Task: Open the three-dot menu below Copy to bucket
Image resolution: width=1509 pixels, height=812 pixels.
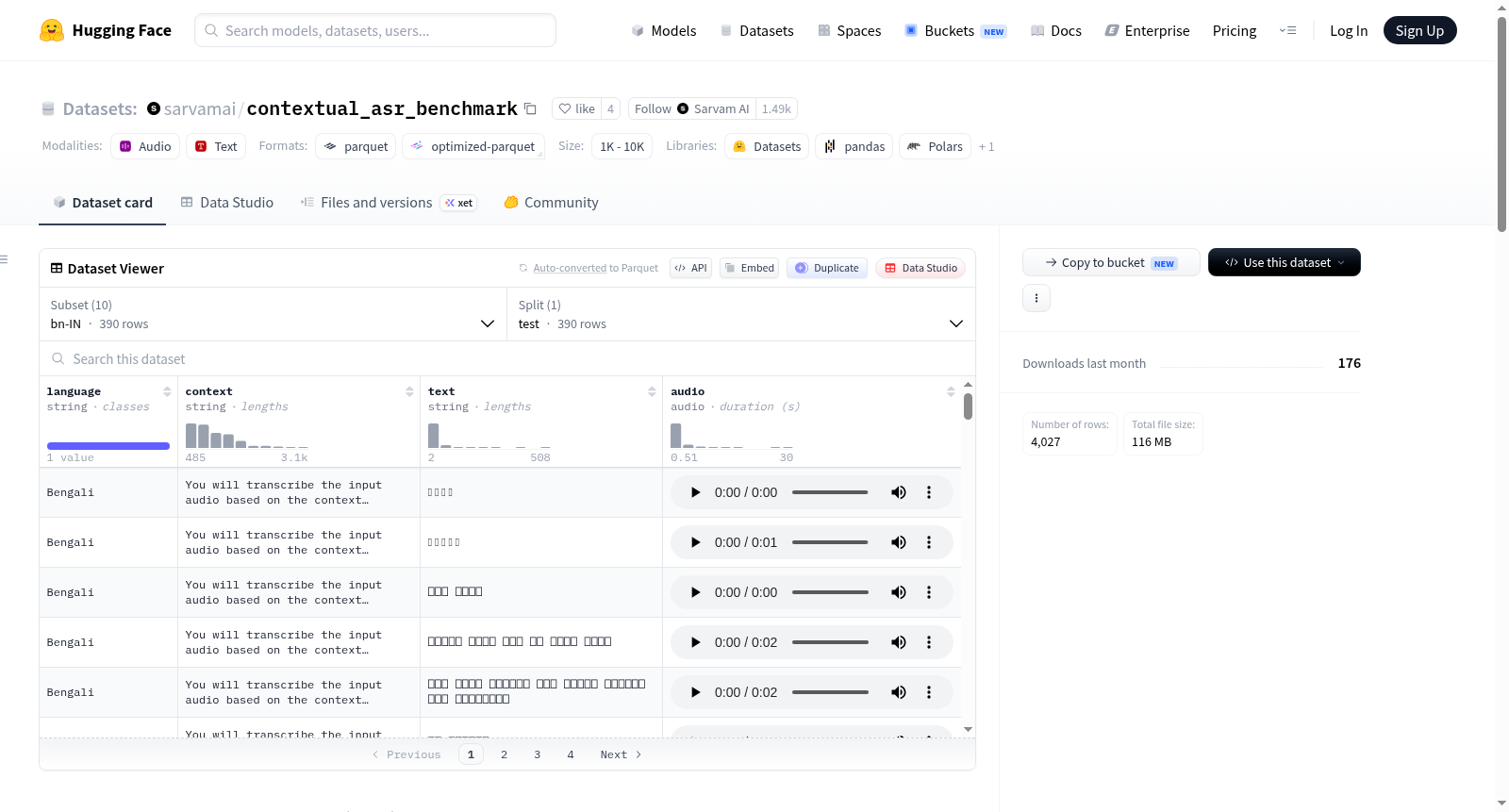Action: 1036,298
